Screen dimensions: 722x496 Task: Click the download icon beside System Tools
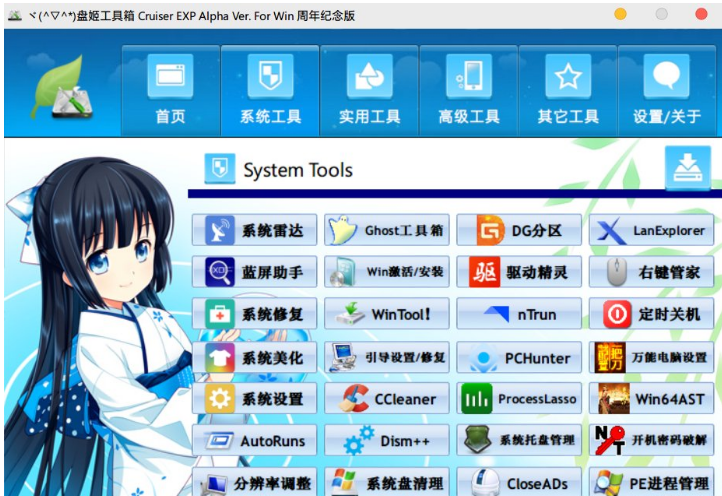tap(688, 168)
